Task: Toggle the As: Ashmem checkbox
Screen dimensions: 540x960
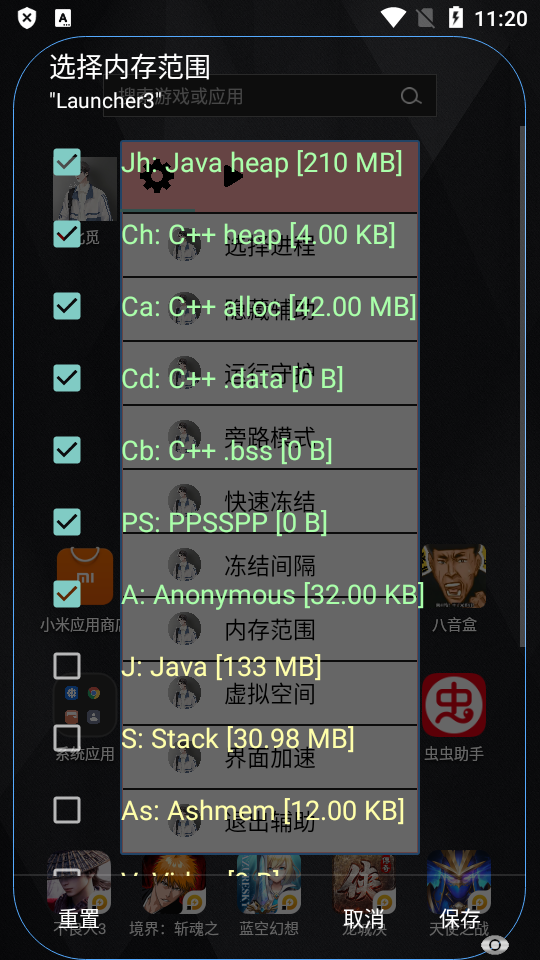Action: pyautogui.click(x=67, y=811)
